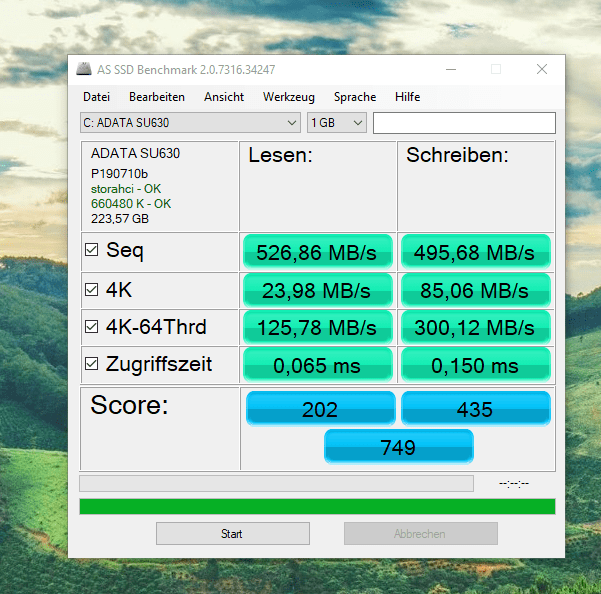Click the write access time 0,150 ms
The width and height of the screenshot is (601, 594).
[x=475, y=365]
